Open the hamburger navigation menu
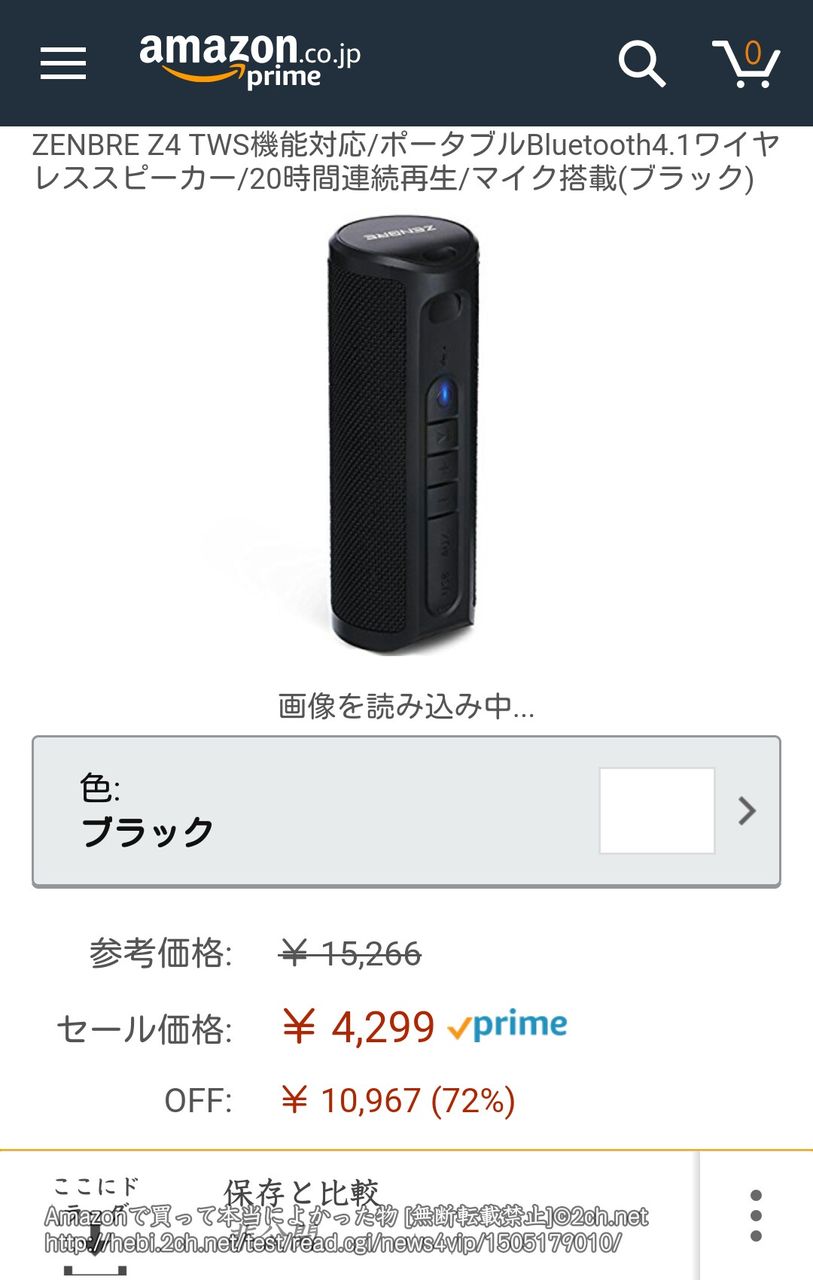The image size is (813, 1280). click(63, 62)
